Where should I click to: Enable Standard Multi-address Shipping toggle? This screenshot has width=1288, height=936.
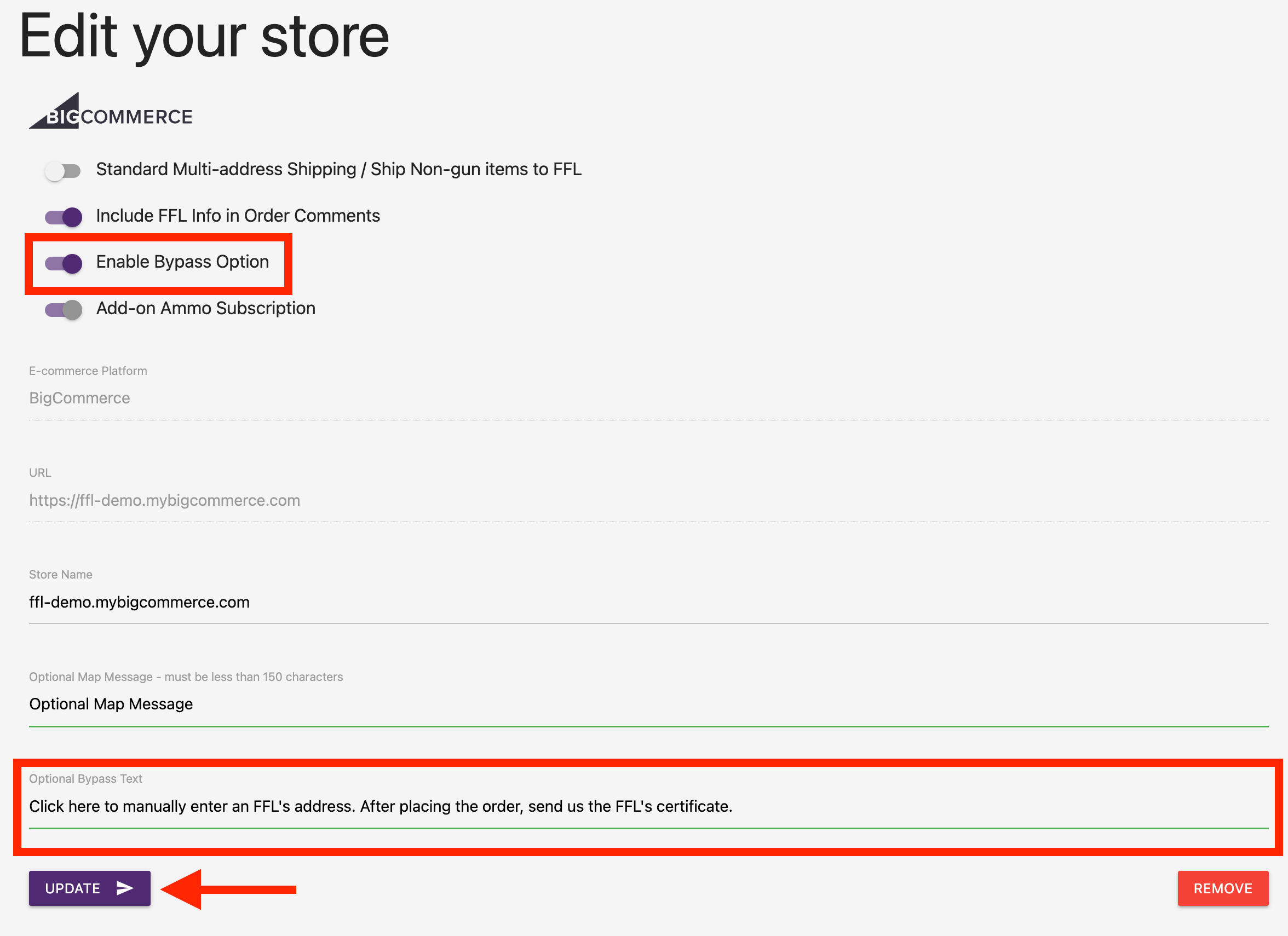click(x=63, y=170)
